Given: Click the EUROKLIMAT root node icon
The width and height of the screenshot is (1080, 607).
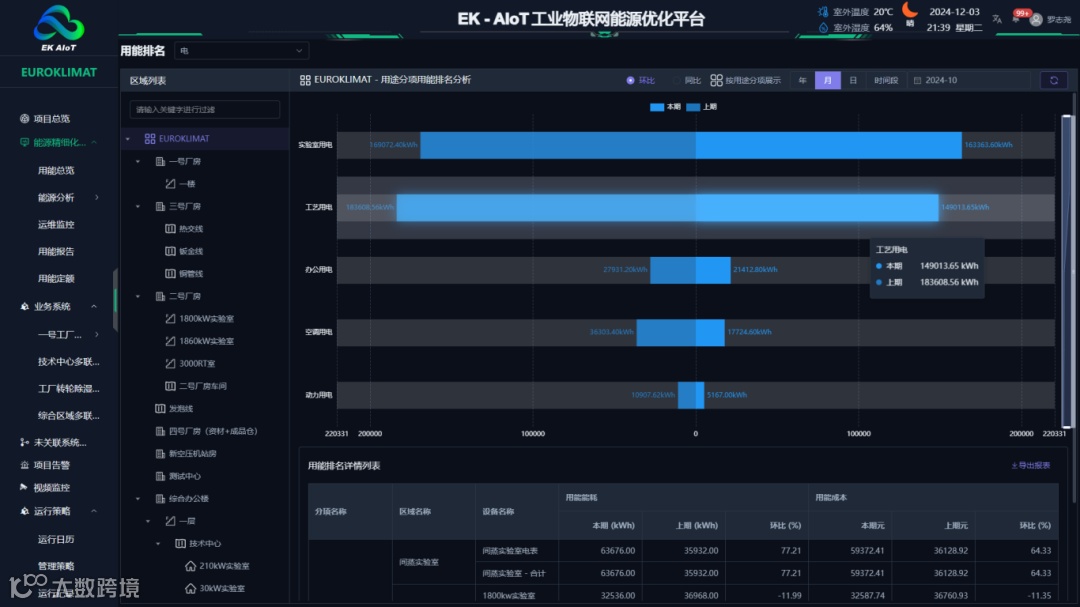Looking at the screenshot, I should point(149,138).
